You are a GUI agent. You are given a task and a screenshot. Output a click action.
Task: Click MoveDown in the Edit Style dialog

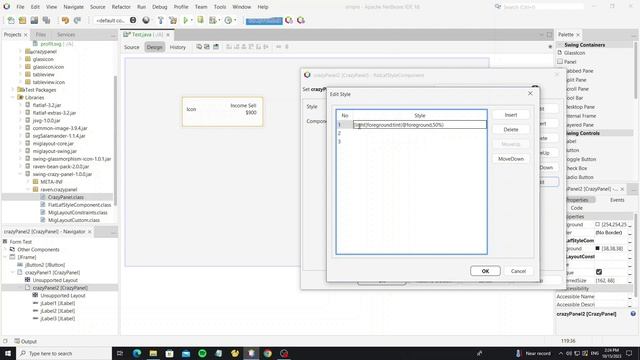point(511,159)
